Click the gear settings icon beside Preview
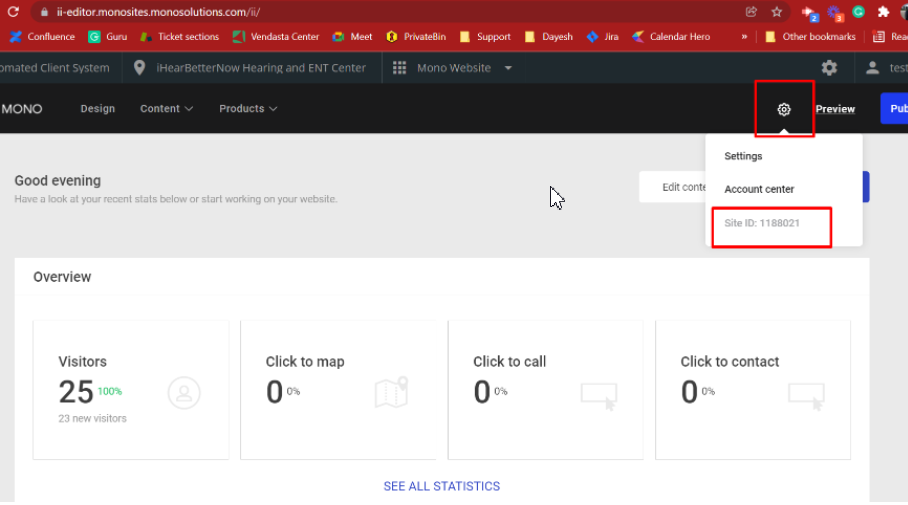Image resolution: width=908 pixels, height=505 pixels. [x=784, y=109]
